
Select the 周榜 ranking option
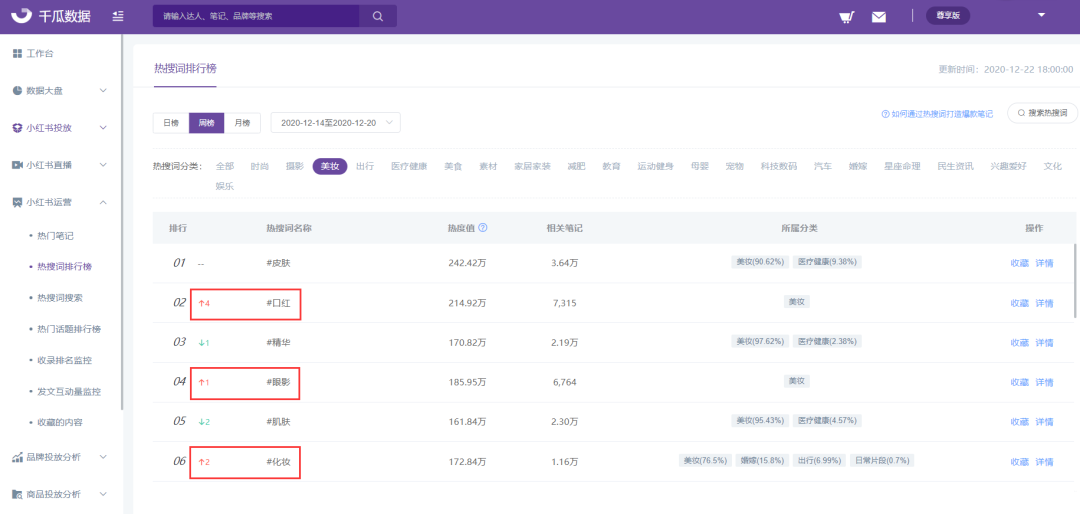tap(207, 123)
